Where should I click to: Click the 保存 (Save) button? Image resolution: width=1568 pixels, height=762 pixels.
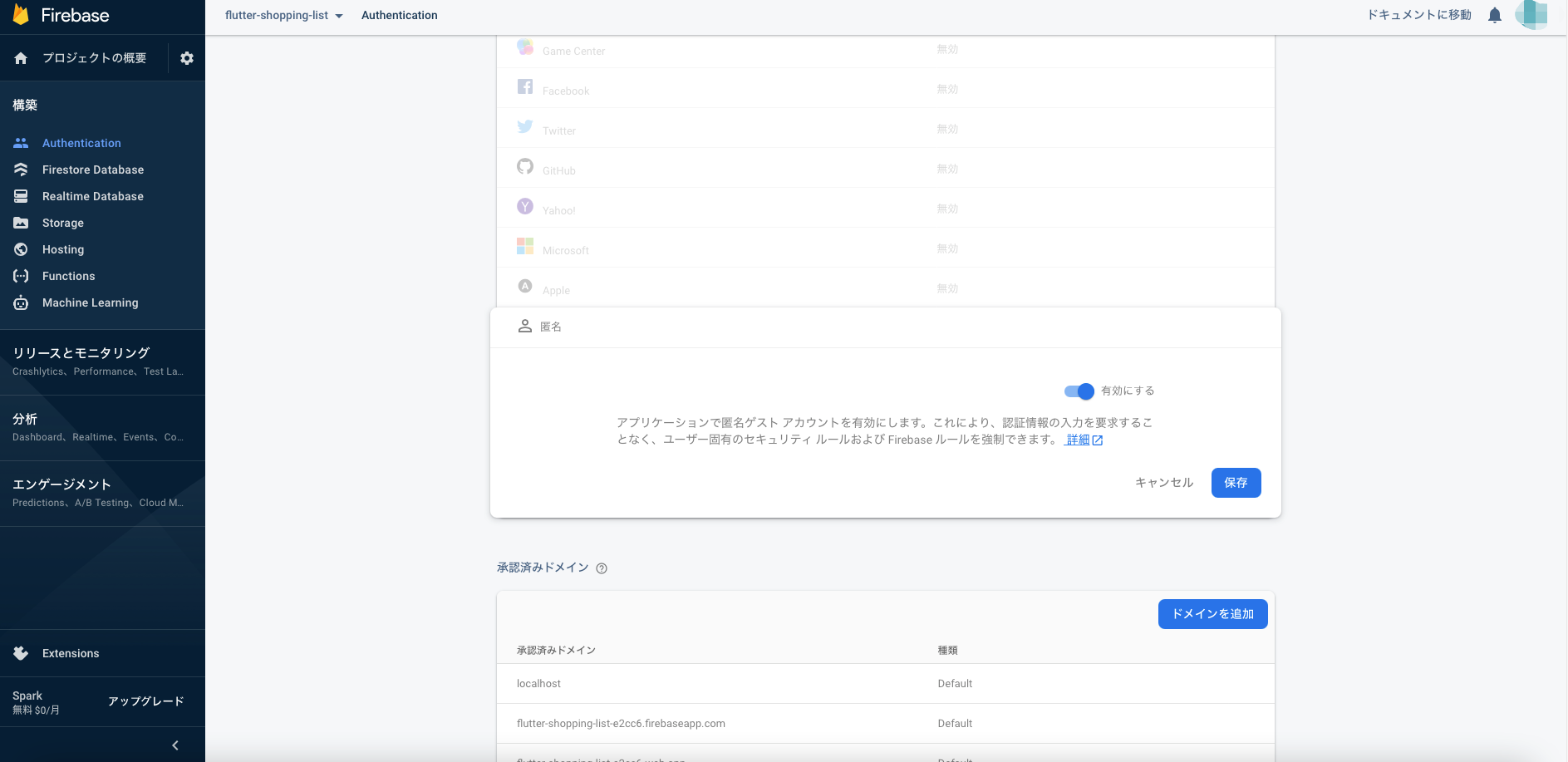[x=1236, y=482]
